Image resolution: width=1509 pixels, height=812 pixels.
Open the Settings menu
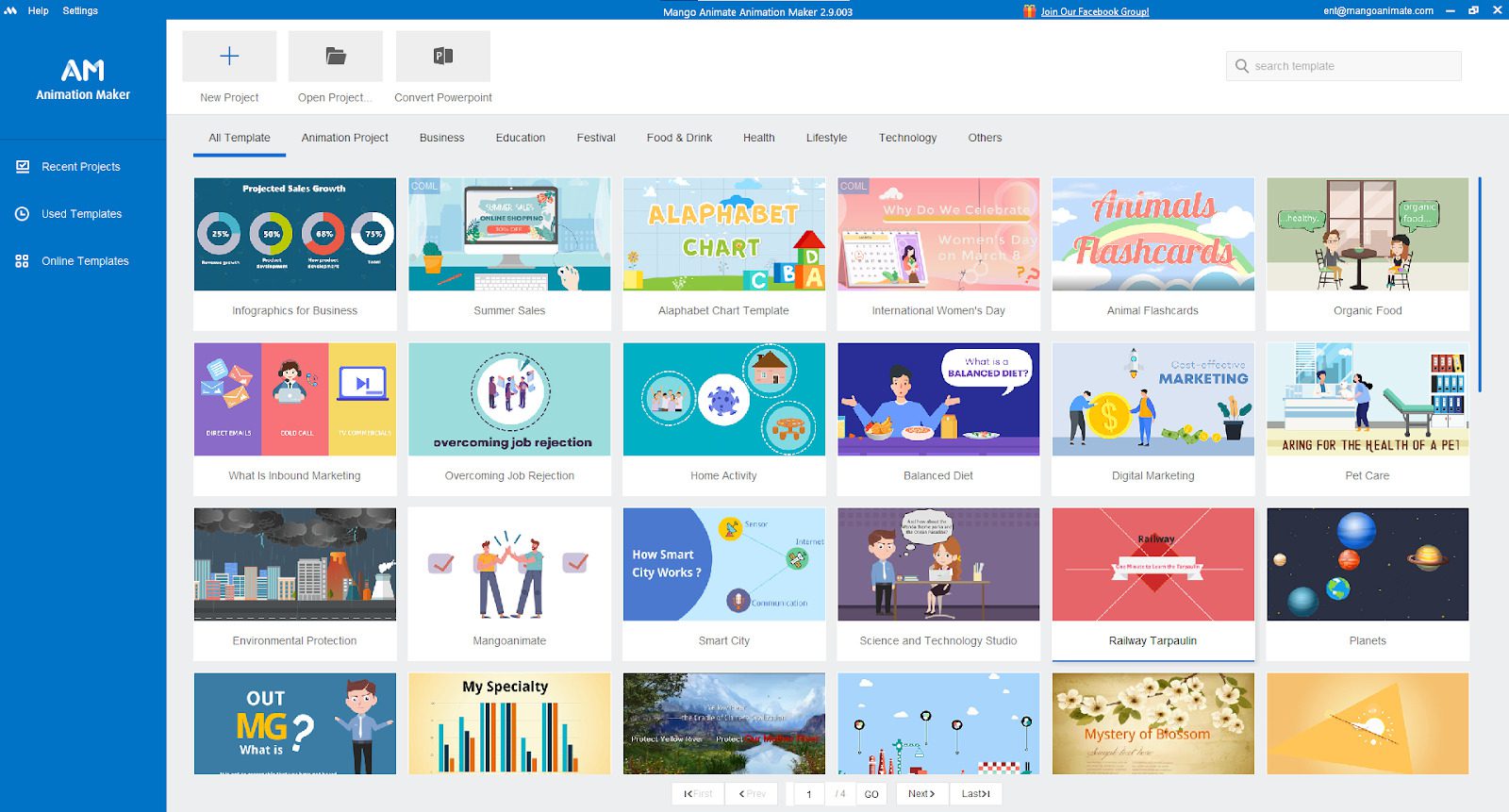(80, 10)
